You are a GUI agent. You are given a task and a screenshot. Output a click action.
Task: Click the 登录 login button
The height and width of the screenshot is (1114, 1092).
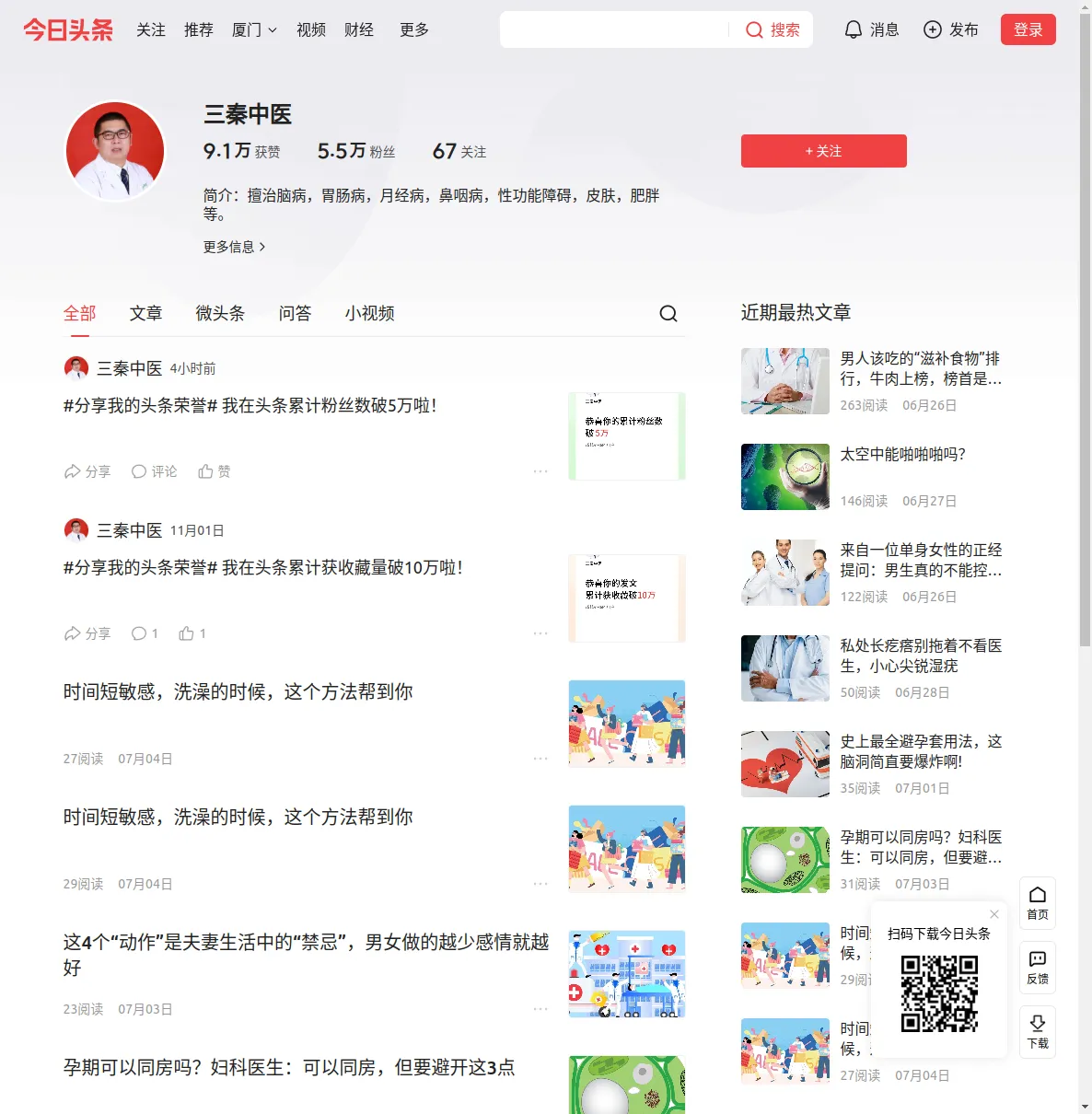click(x=1028, y=29)
